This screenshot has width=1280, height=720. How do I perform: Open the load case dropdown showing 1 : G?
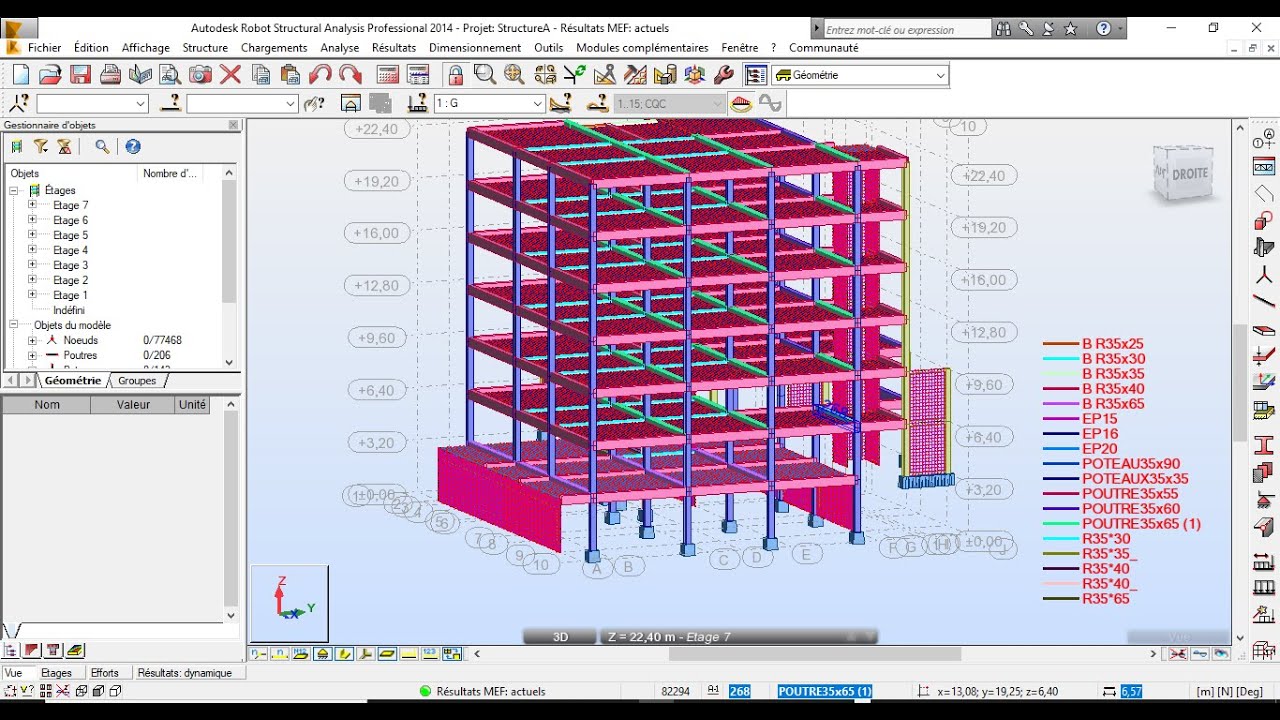point(538,103)
